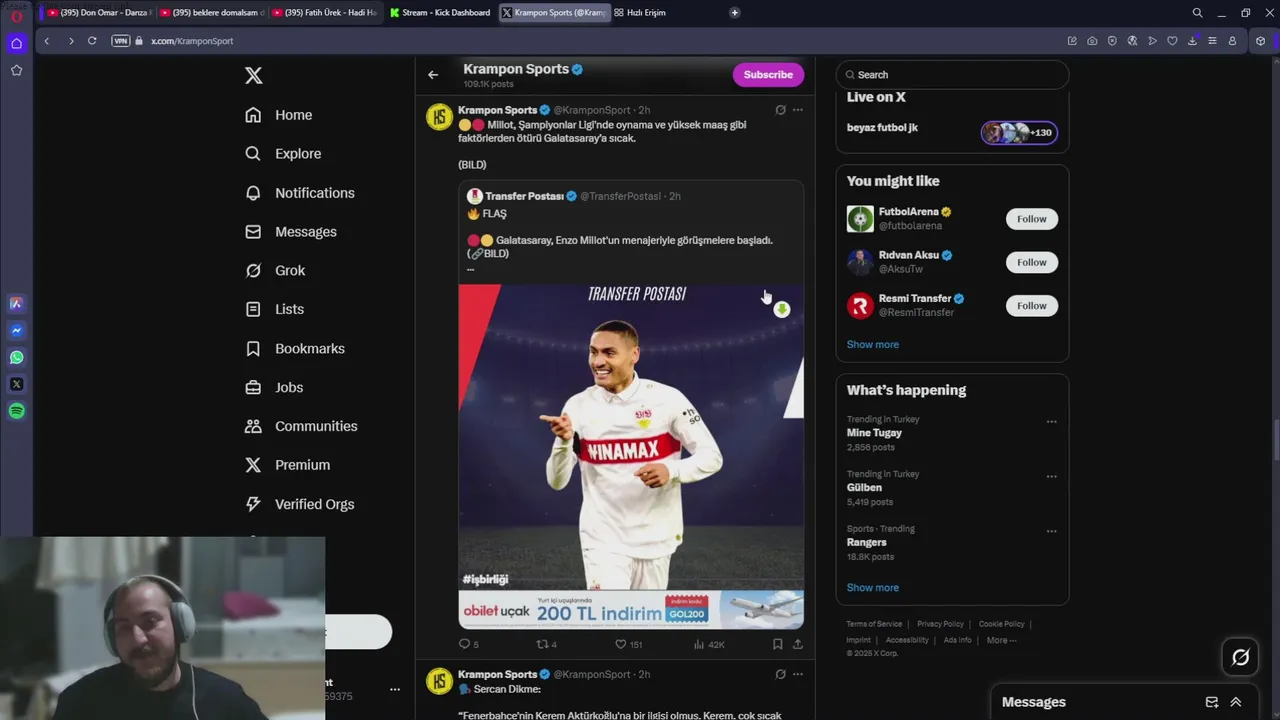Open the browser snapshot camera tool
The image size is (1280, 720).
(1092, 41)
